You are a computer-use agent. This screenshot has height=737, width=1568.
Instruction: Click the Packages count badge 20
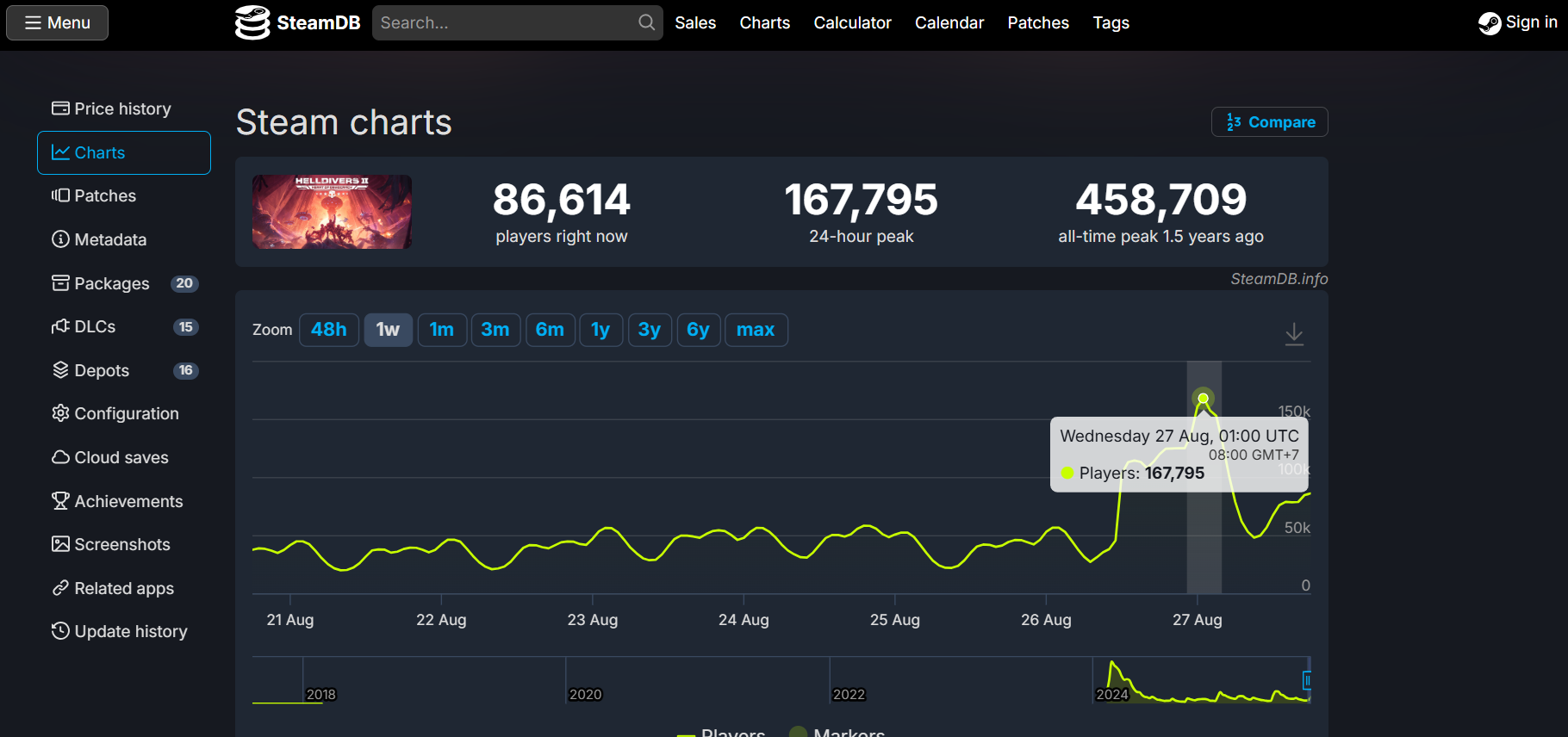pos(184,283)
